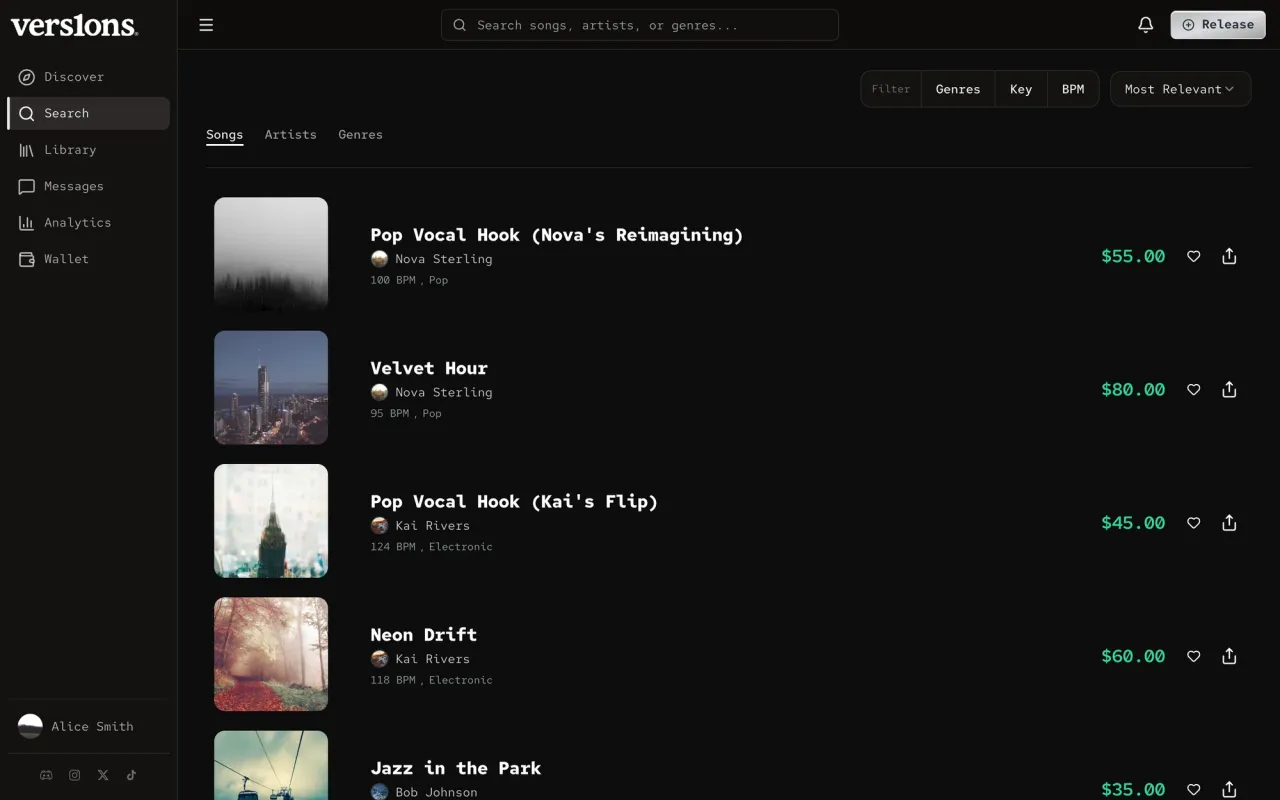Open the notifications bell
This screenshot has height=800, width=1280.
(x=1146, y=25)
